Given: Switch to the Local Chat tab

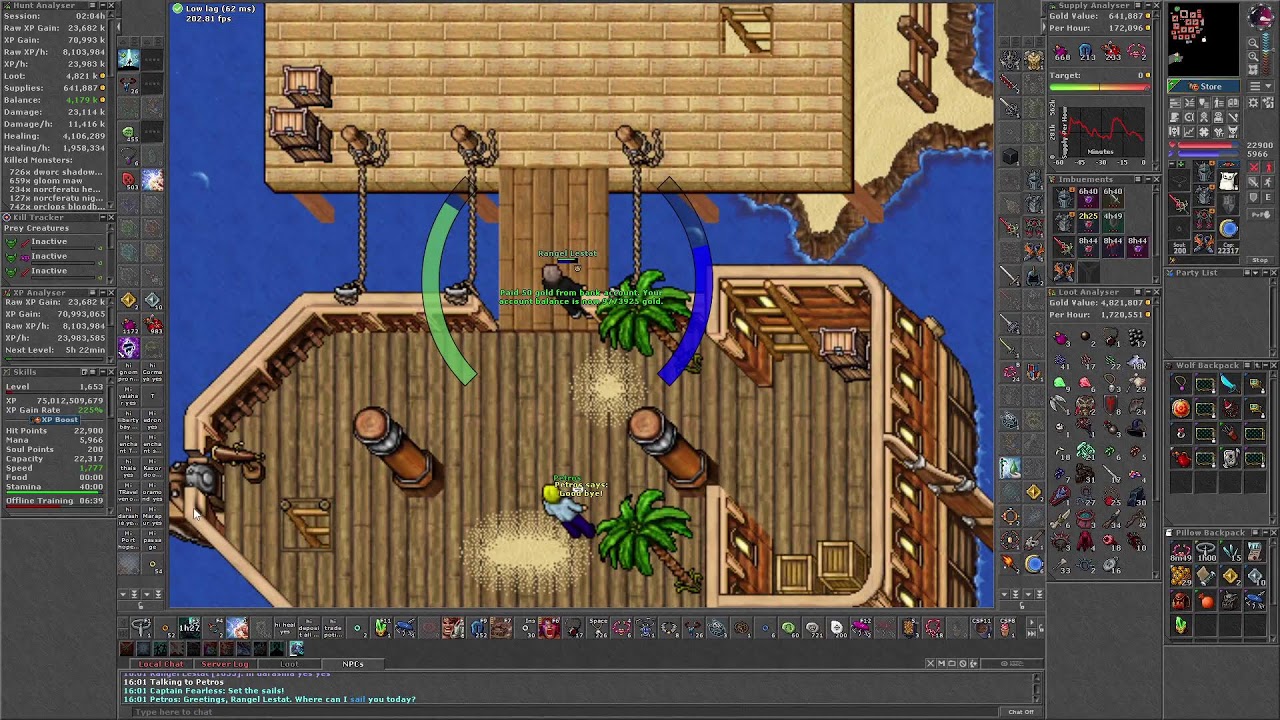Looking at the screenshot, I should 161,664.
